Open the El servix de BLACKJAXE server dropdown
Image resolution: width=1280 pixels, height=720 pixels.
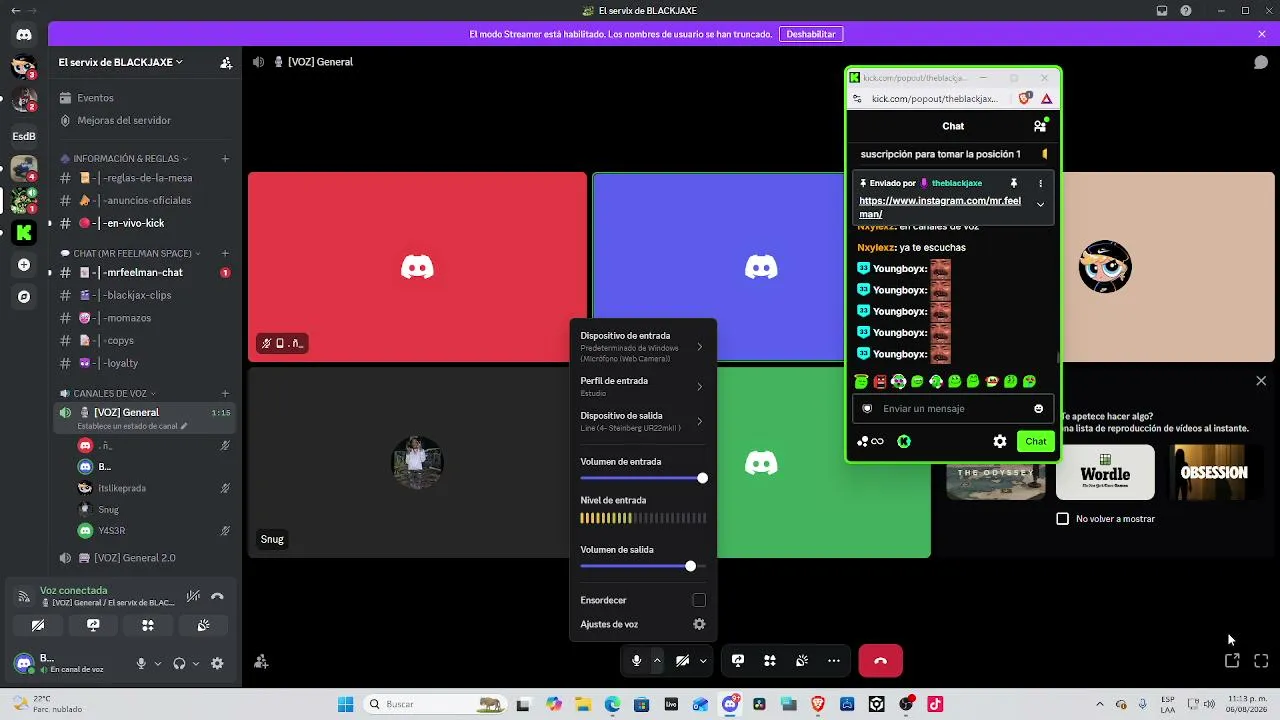pos(121,62)
